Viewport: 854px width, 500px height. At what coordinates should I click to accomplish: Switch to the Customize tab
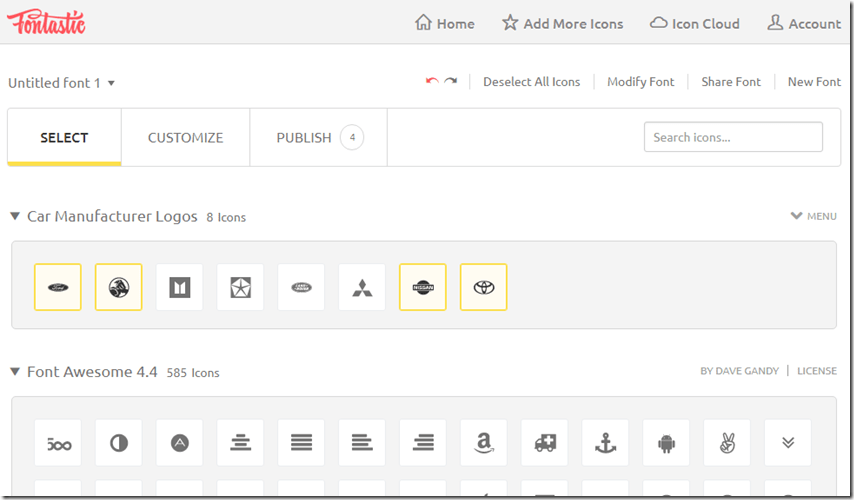[185, 138]
